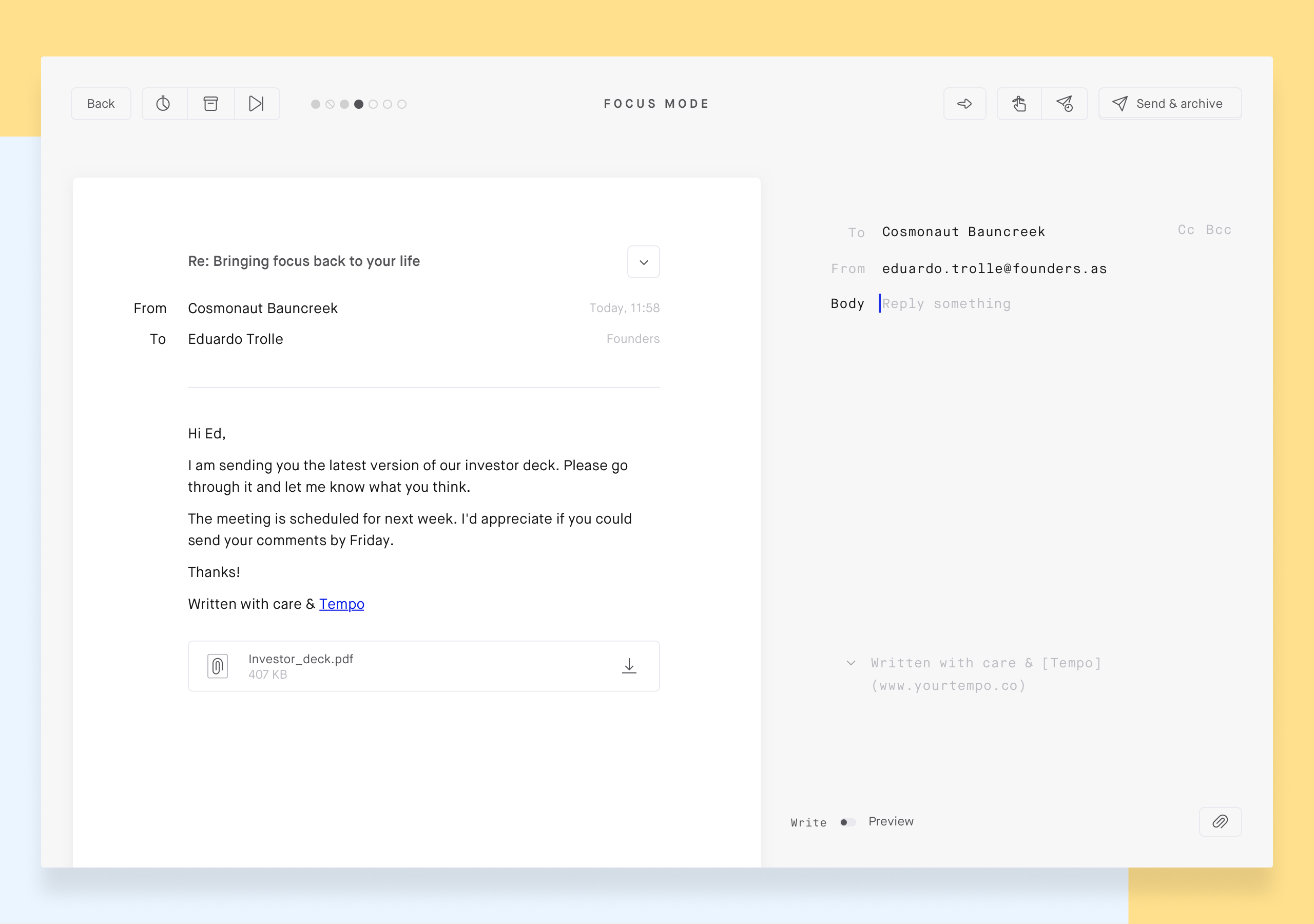The width and height of the screenshot is (1314, 924).
Task: Click the dark current progress dot
Action: 359,104
